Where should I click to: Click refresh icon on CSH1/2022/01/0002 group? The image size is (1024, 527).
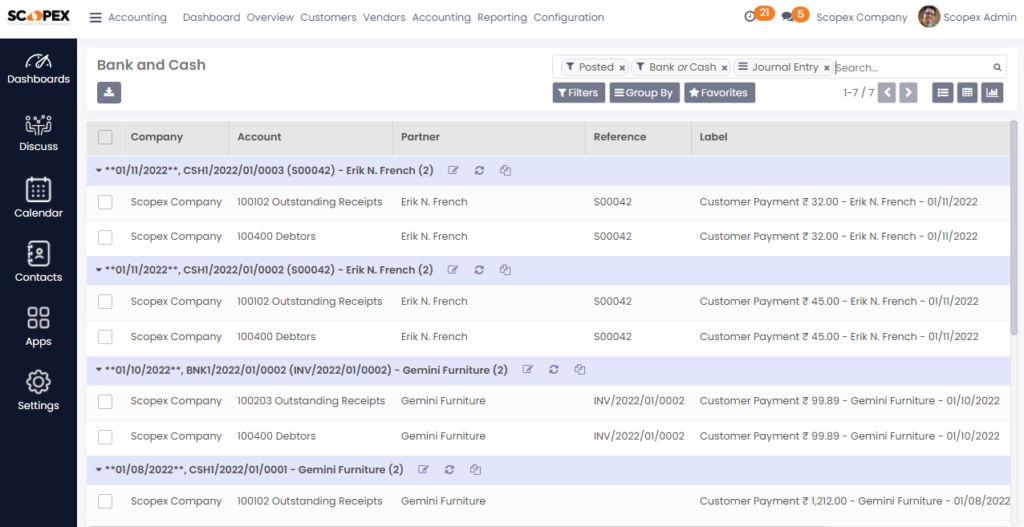point(479,270)
